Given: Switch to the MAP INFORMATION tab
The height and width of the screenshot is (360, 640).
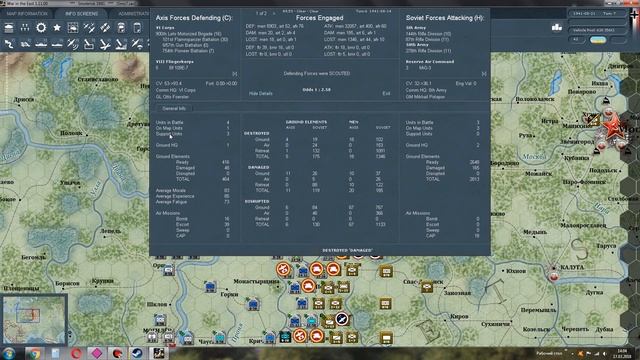Looking at the screenshot, I should pyautogui.click(x=27, y=14).
